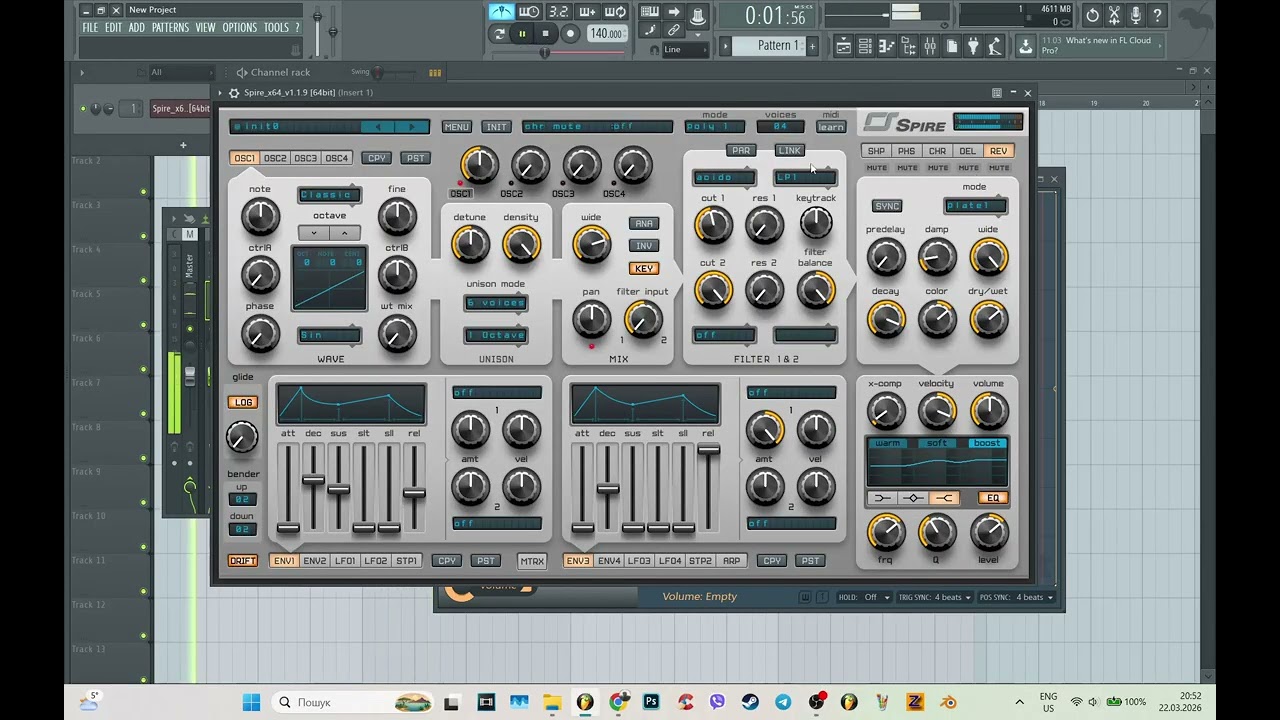Open the poly 1 mode dropdown
Screen dimensions: 1280x720
(715, 127)
